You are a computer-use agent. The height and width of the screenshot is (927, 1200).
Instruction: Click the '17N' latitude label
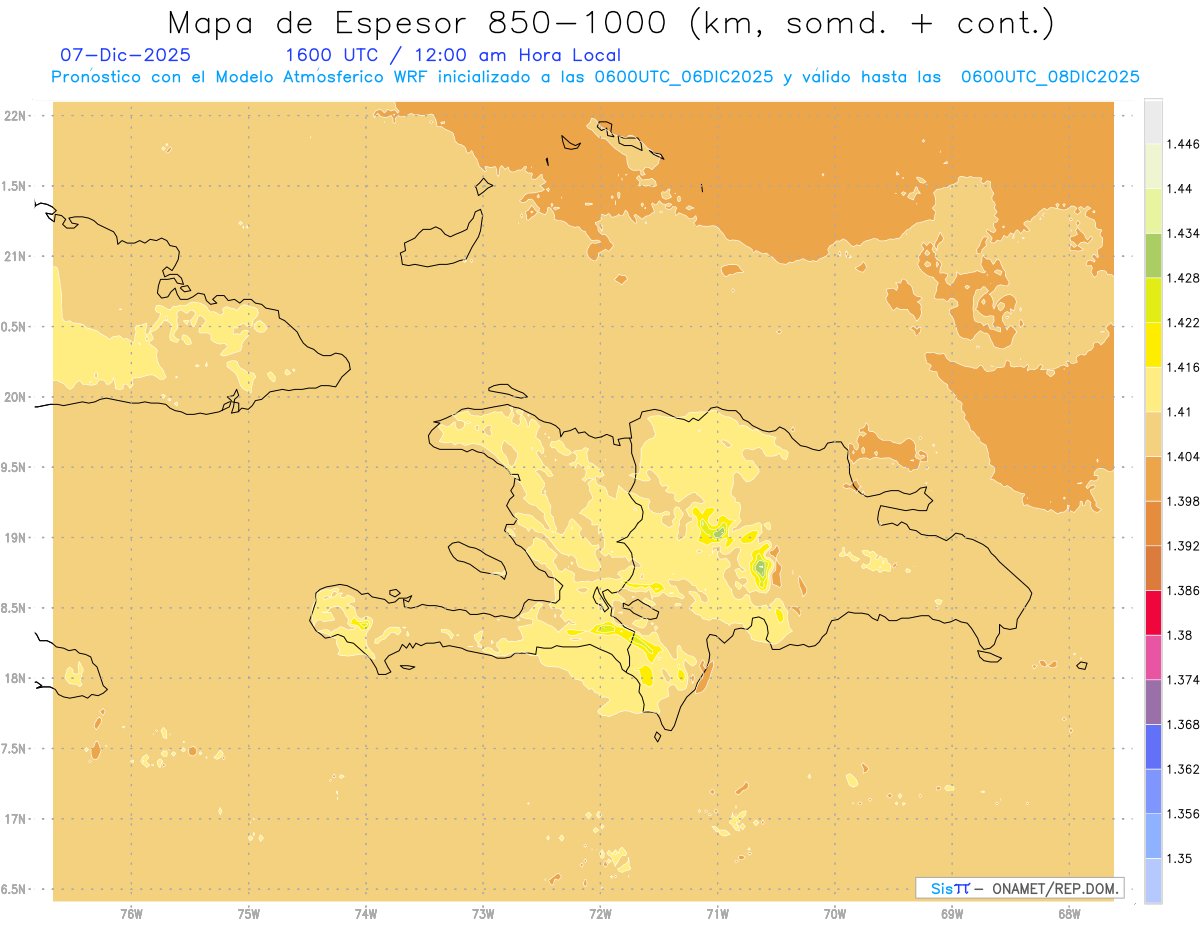tap(15, 819)
